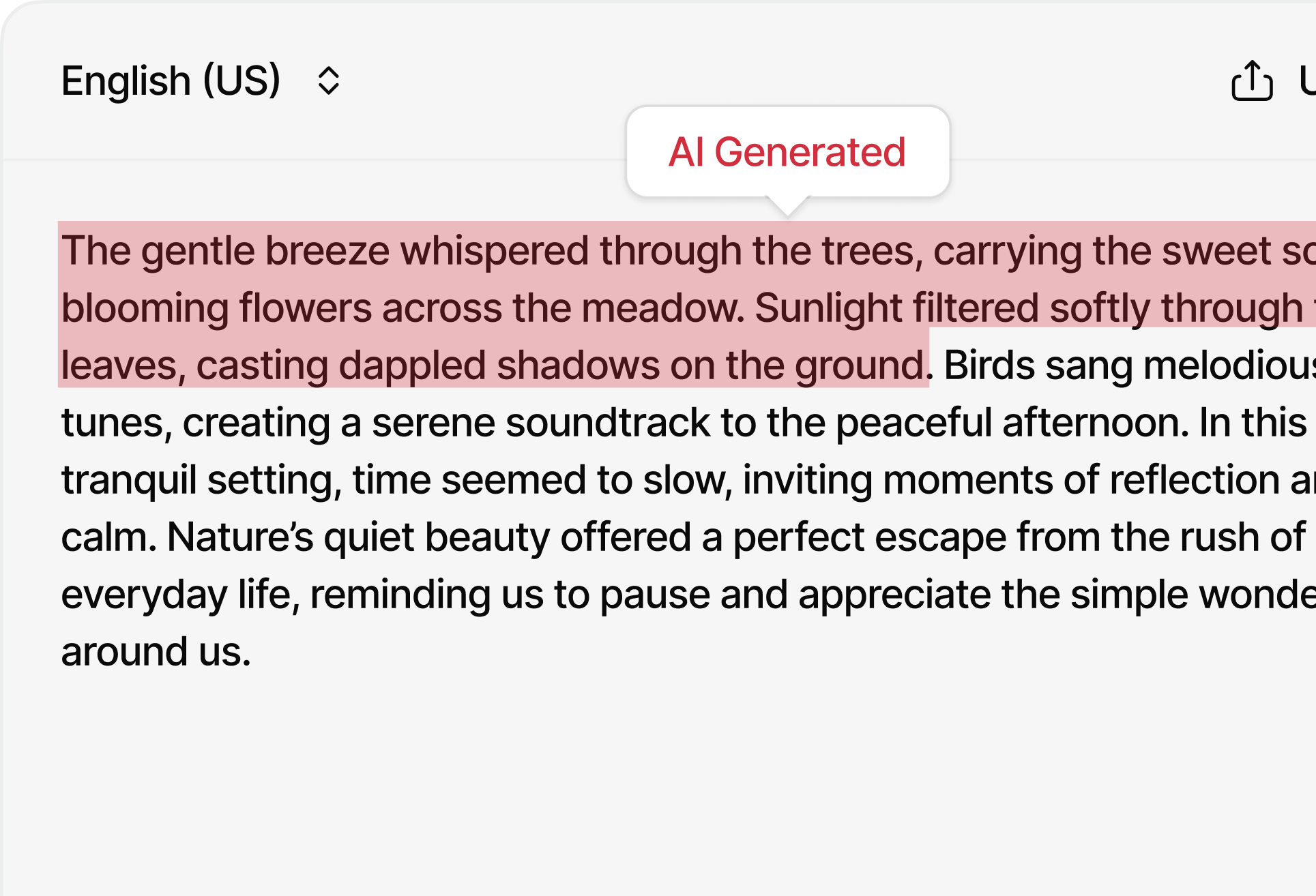1316x896 pixels.
Task: Place cursor on the word "Nature's"
Action: [x=240, y=537]
